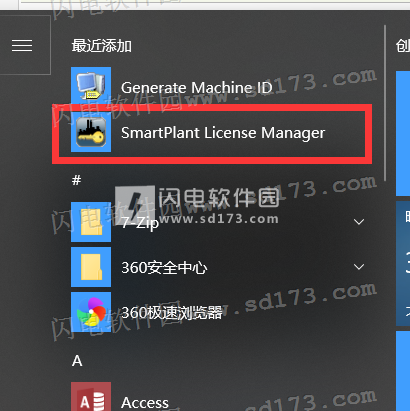
Task: Open Access from the app list
Action: click(x=145, y=403)
